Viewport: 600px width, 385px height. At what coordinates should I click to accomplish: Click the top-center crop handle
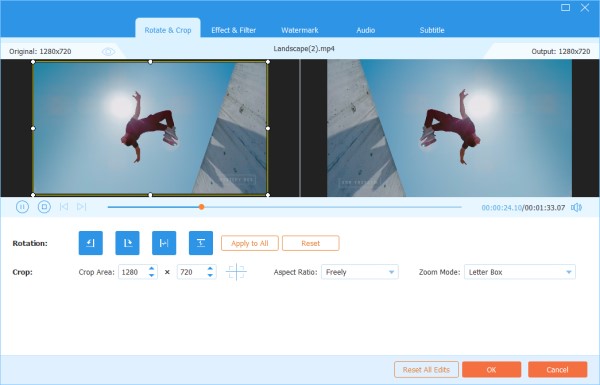pos(150,62)
